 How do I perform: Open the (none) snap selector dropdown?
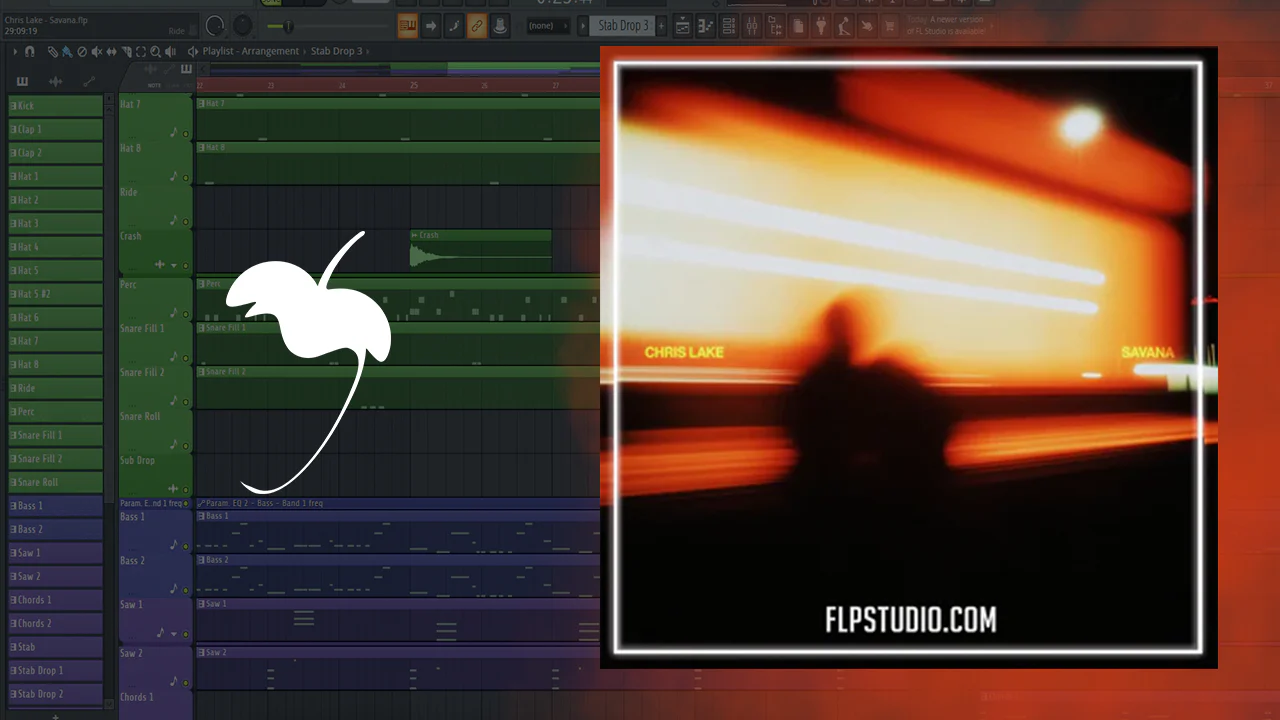pyautogui.click(x=548, y=26)
